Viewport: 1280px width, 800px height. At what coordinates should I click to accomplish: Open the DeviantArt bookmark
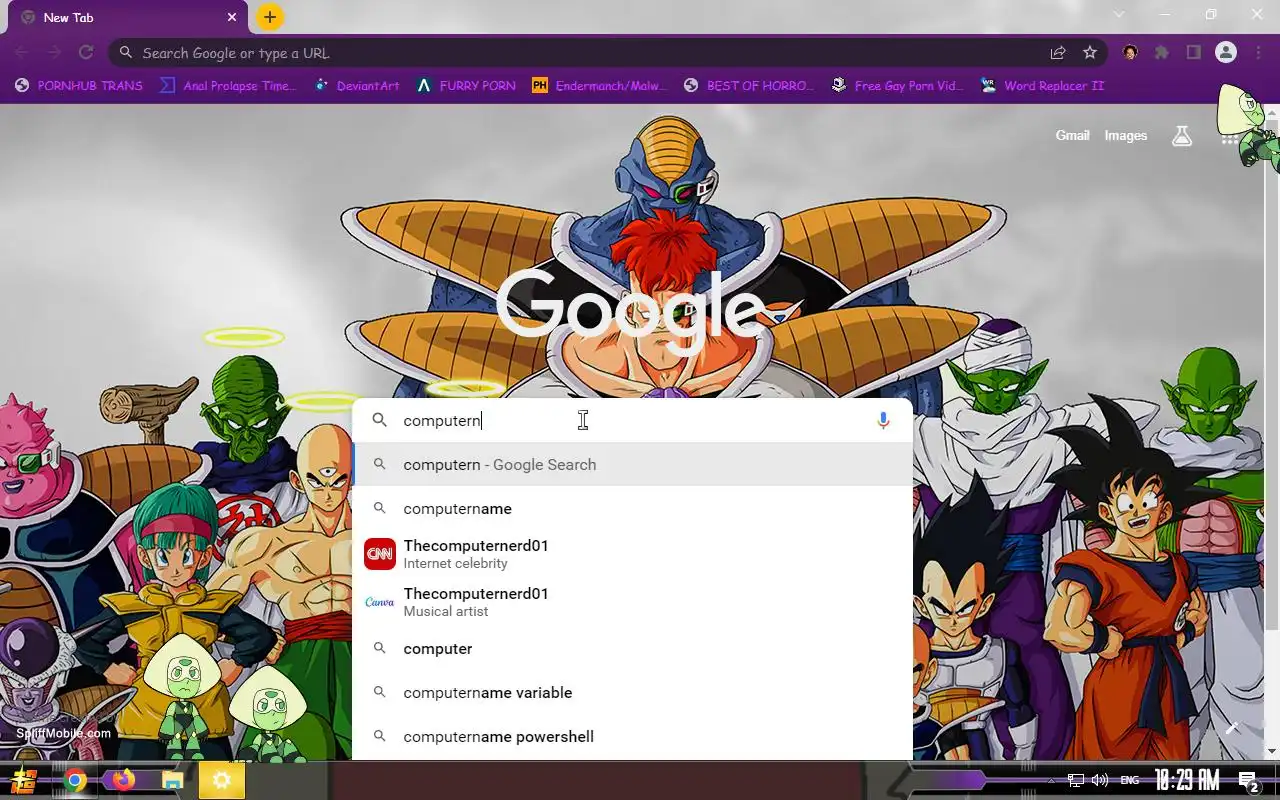pos(357,86)
